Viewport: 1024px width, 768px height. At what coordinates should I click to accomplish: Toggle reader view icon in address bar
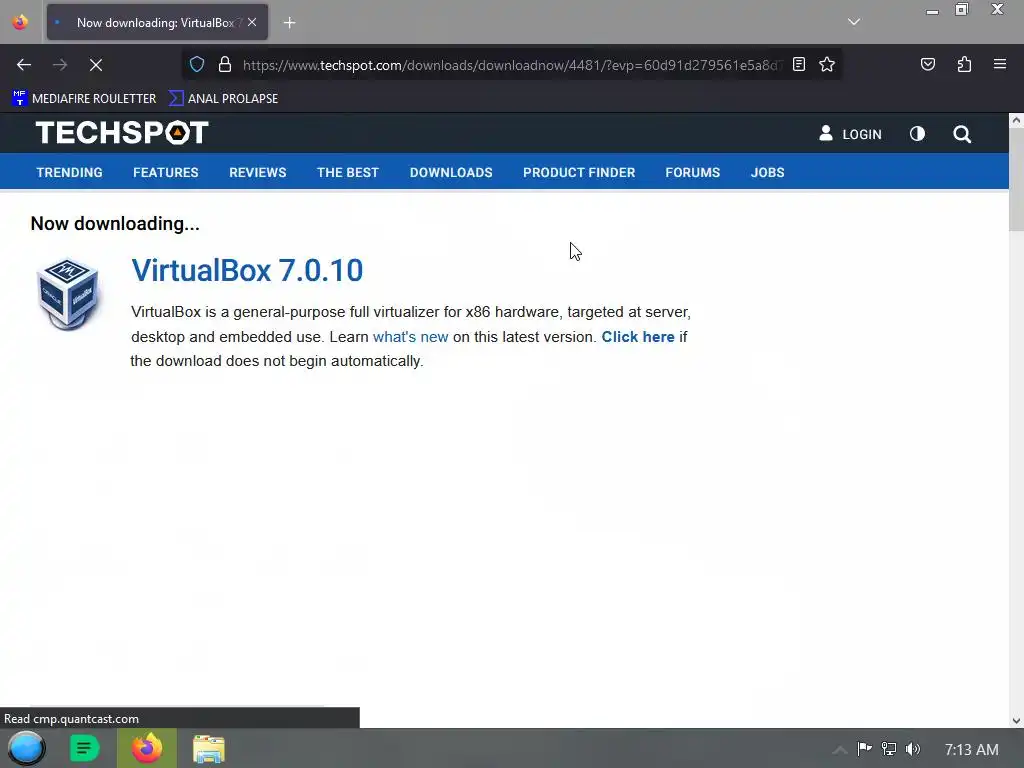pyautogui.click(x=799, y=64)
